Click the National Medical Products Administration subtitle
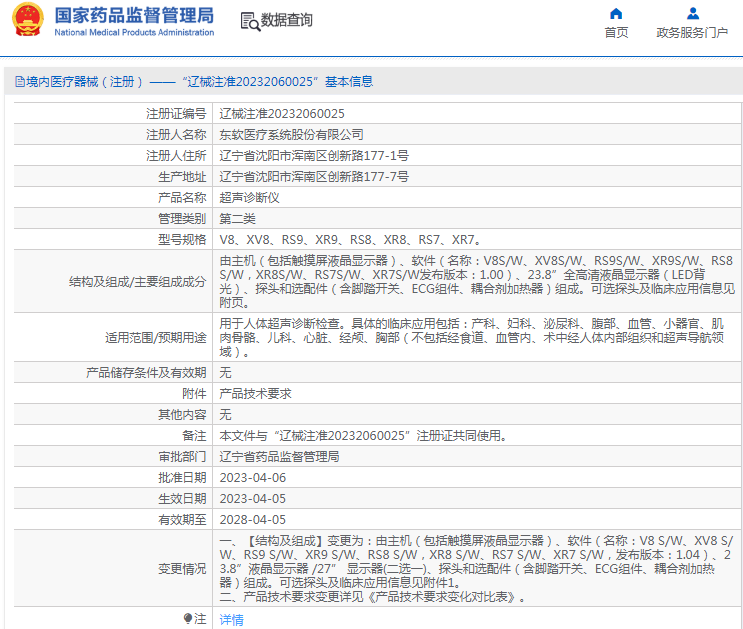Viewport: 743px width, 629px height. pos(133,33)
